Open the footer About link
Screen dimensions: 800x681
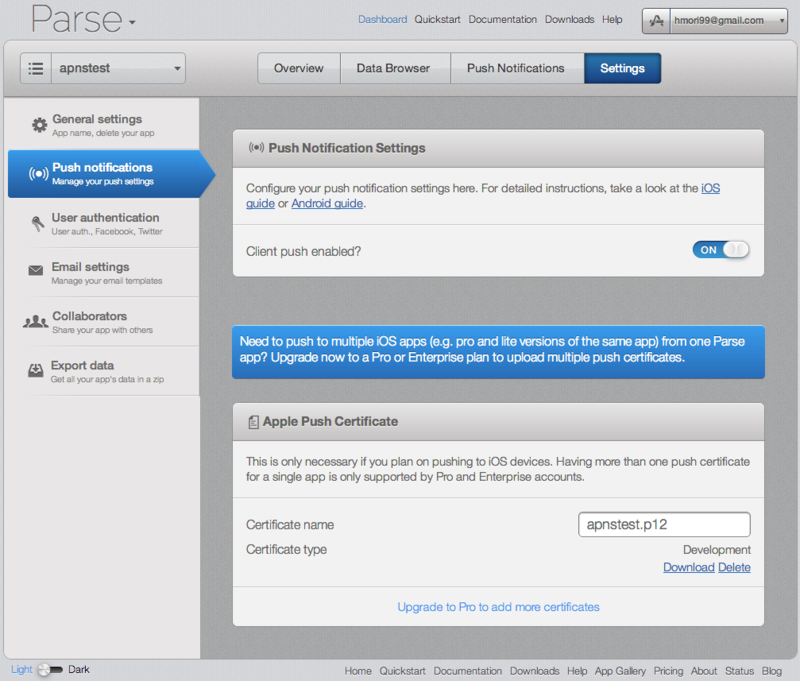tap(704, 671)
